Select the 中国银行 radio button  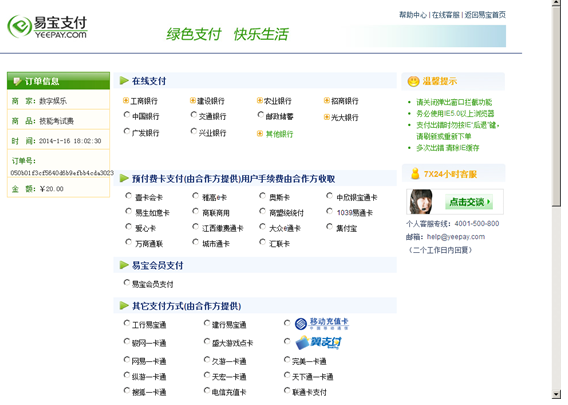pyautogui.click(x=126, y=115)
